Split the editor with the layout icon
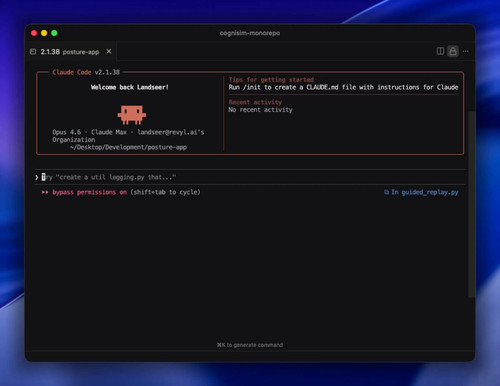 [440, 51]
